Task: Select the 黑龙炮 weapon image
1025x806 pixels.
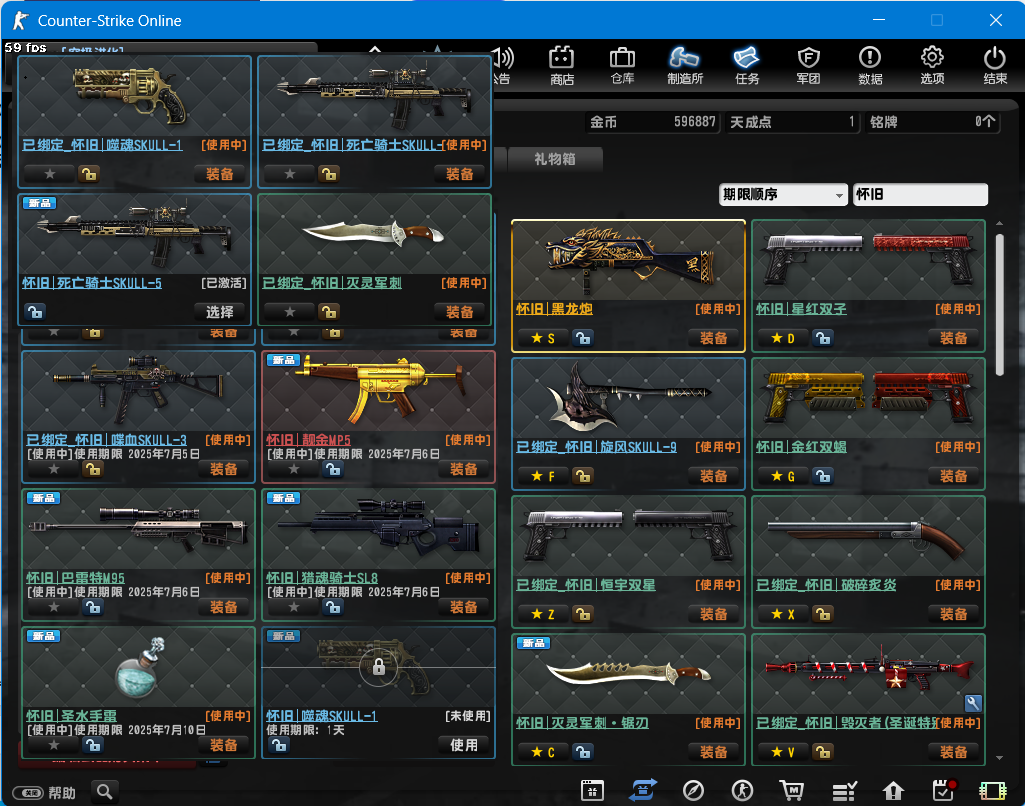Action: point(628,261)
